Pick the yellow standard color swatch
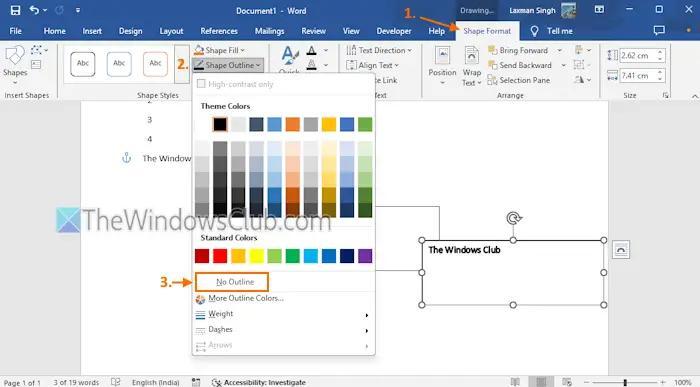Viewport: 700px width, 387px height. [x=256, y=256]
